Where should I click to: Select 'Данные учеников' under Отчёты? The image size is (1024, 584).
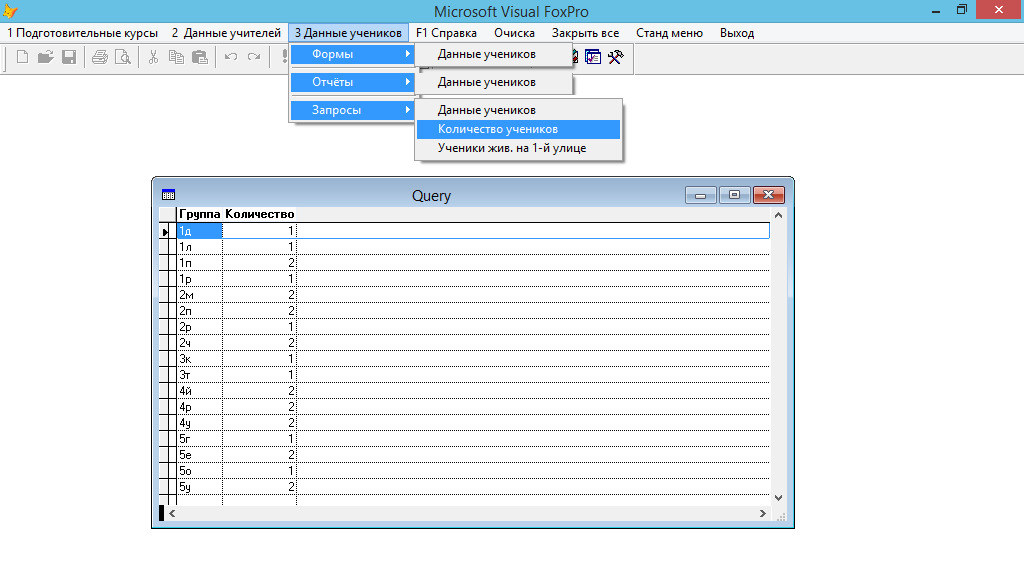(494, 82)
